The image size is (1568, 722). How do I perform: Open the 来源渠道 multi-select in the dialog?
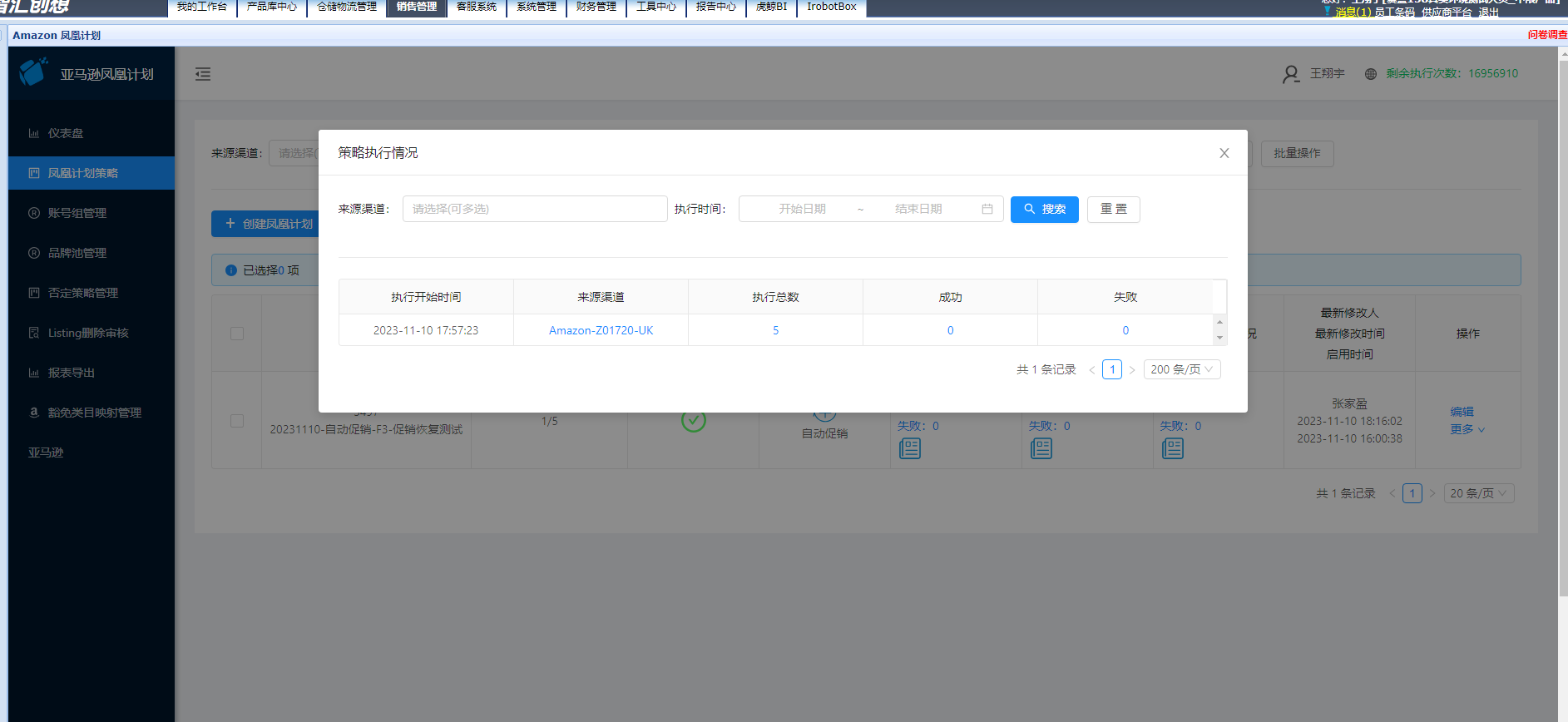535,209
